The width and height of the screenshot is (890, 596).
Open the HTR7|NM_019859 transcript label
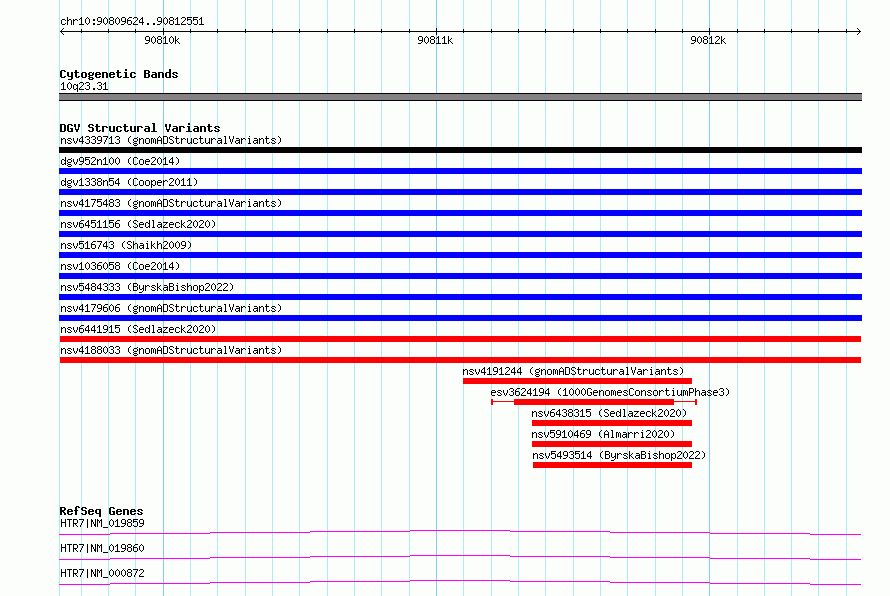click(x=102, y=523)
